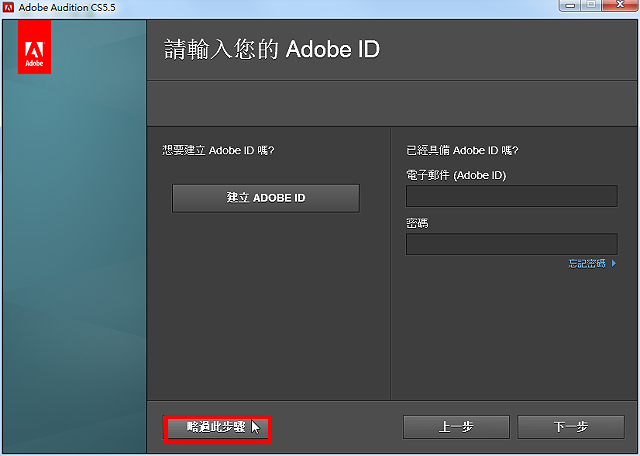Click the blue arrow beside 忘記密碼
This screenshot has height=456, width=640.
click(x=613, y=264)
